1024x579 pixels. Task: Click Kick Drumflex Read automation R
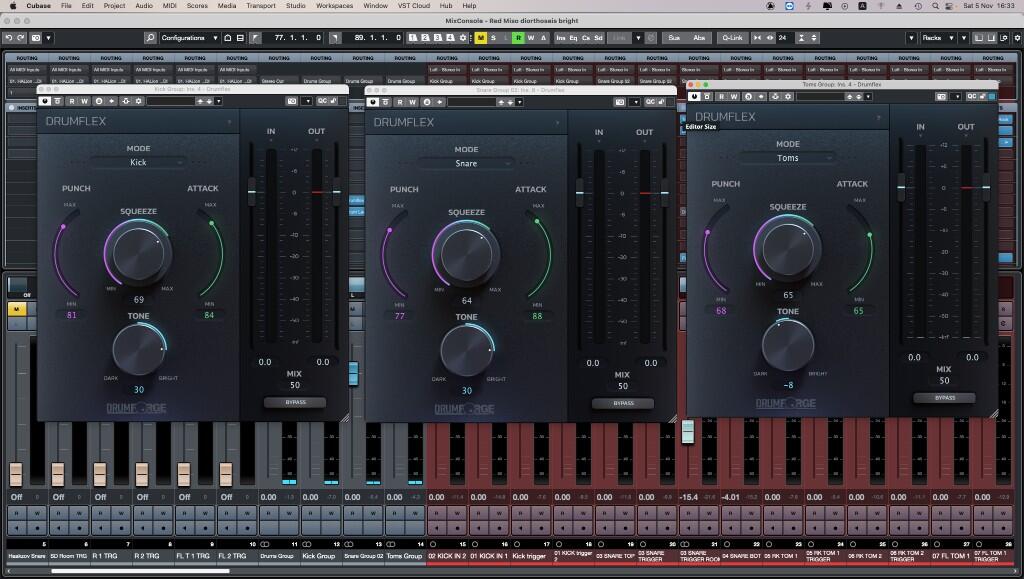tap(72, 101)
